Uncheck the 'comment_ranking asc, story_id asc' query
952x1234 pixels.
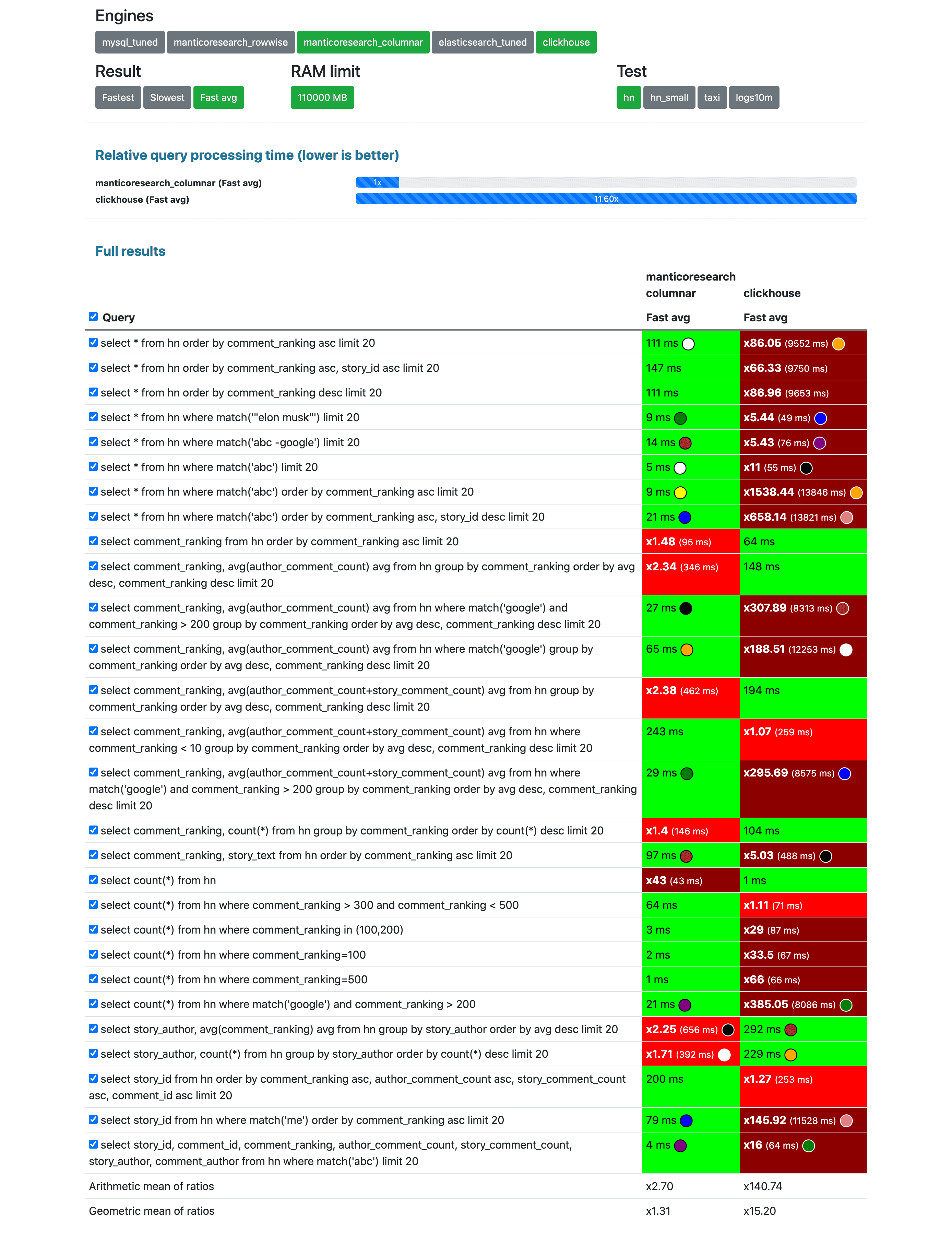click(93, 367)
